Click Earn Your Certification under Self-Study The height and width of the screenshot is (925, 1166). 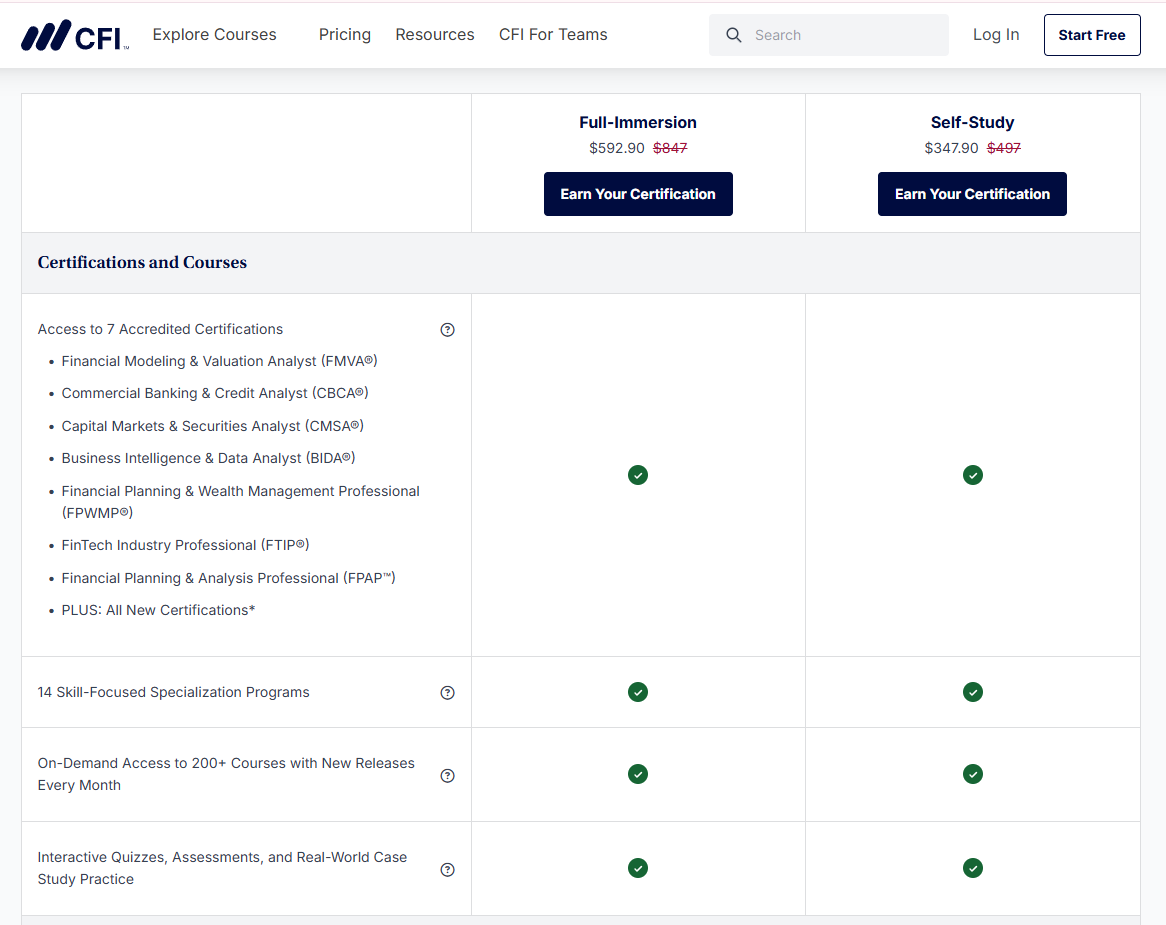tap(972, 194)
